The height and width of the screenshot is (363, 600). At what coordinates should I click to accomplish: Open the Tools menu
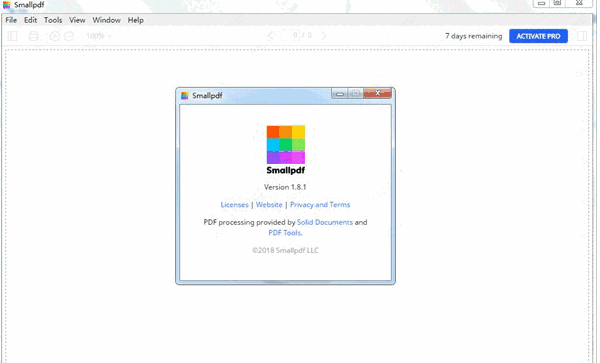point(53,20)
